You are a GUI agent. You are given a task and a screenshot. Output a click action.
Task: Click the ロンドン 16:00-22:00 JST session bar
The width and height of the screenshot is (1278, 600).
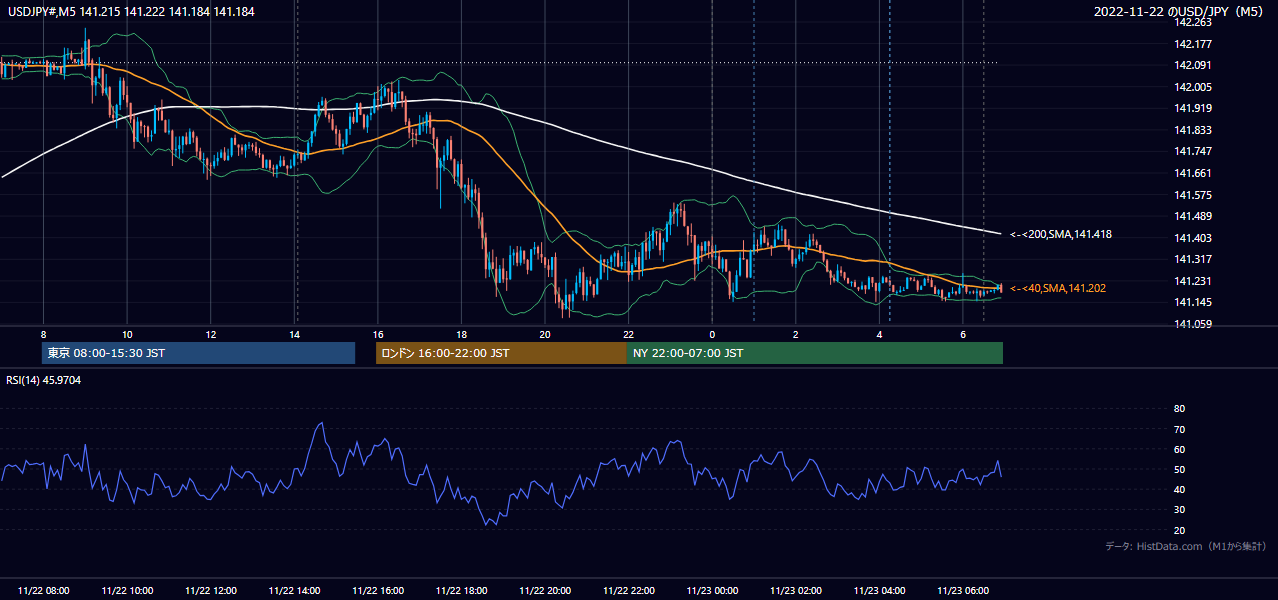pyautogui.click(x=501, y=353)
